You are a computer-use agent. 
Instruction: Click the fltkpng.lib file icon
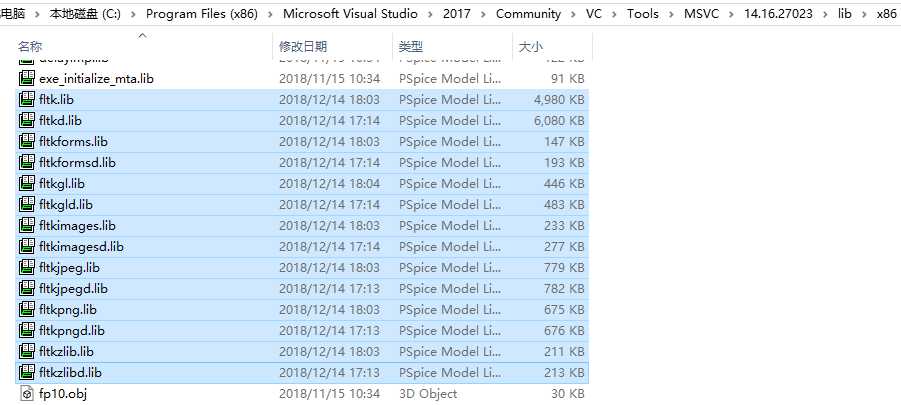pos(27,309)
